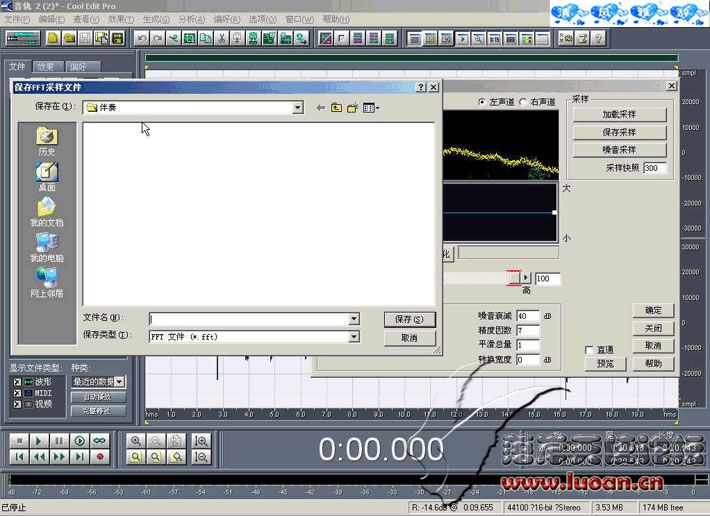This screenshot has height=516, width=710.
Task: Click the 噪音采样 noise profile button
Action: coord(619,150)
